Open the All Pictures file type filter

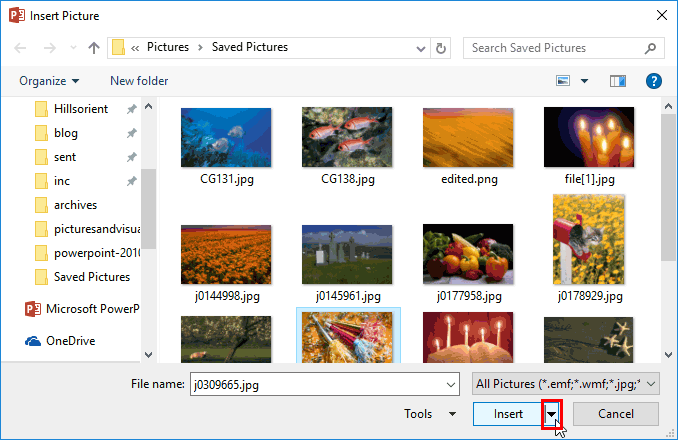coord(566,384)
